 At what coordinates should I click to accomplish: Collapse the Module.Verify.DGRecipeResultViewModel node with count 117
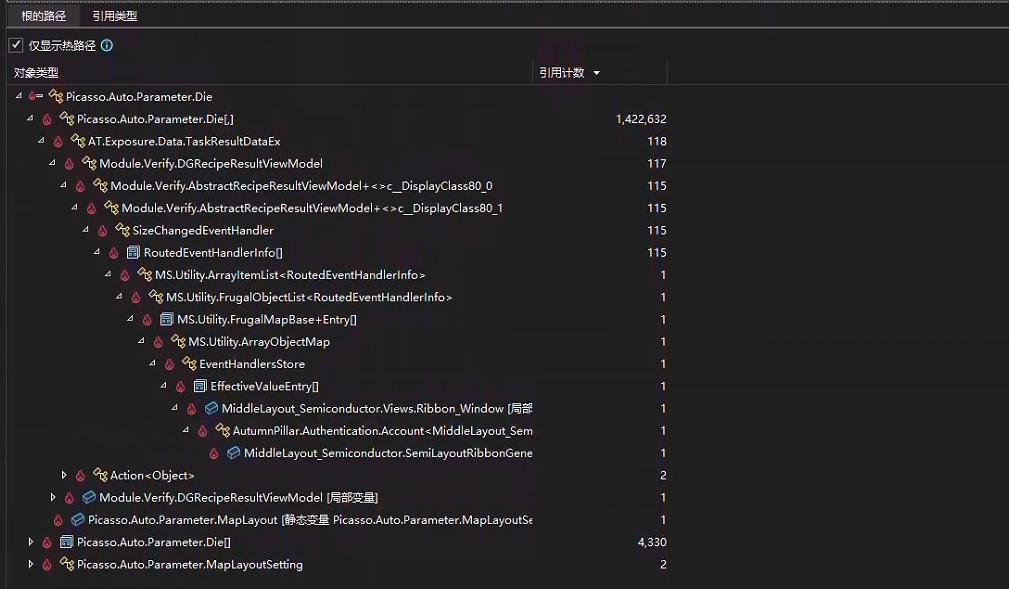(53, 164)
